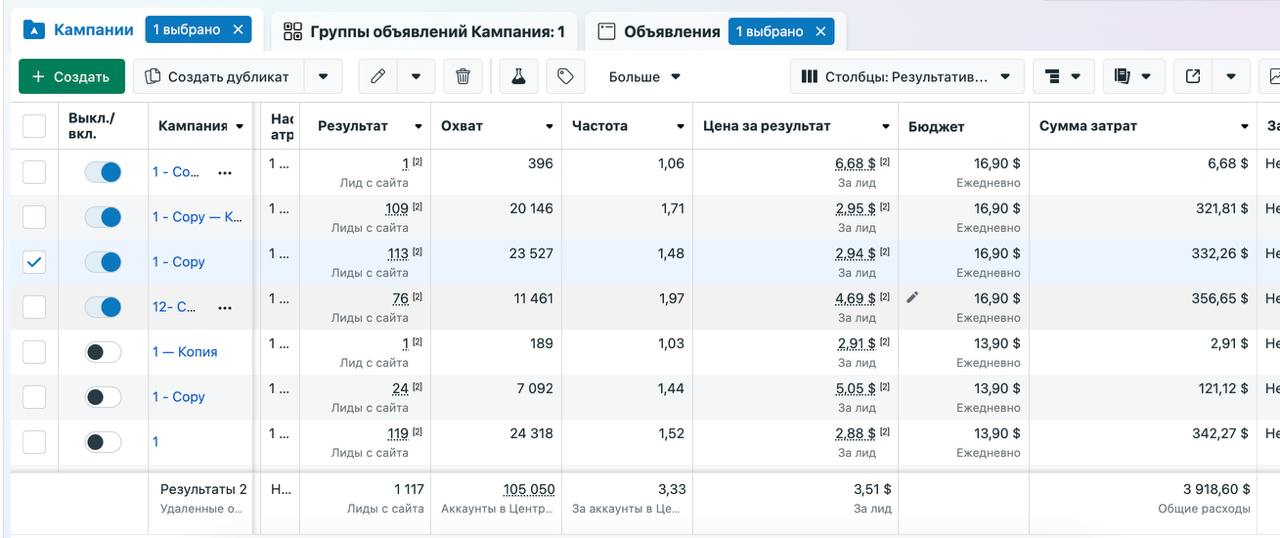Expand the 'Столбцы: Результатив...' dropdown
Screen dimensions: 1280x538
pos(906,77)
